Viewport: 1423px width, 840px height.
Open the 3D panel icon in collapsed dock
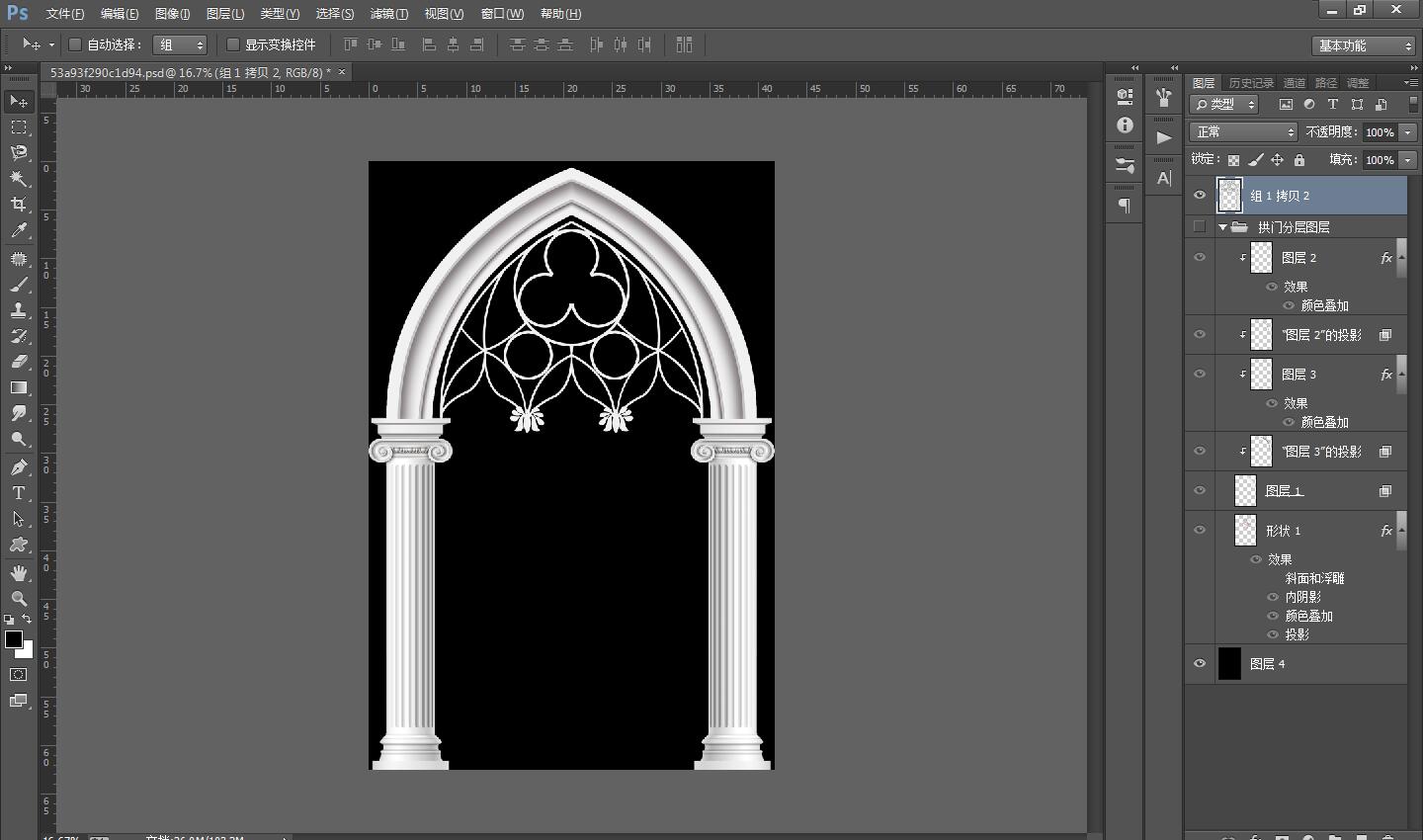[x=1125, y=97]
